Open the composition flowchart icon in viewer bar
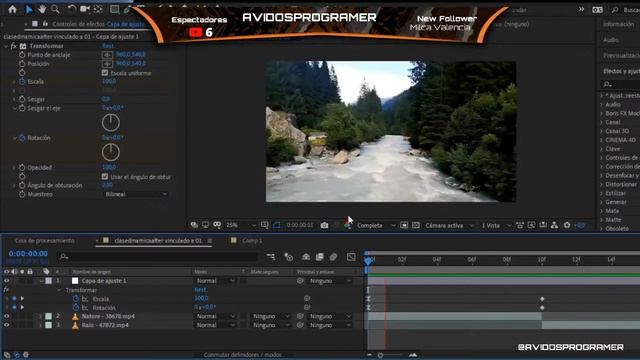640x360 pixels. pos(554,225)
